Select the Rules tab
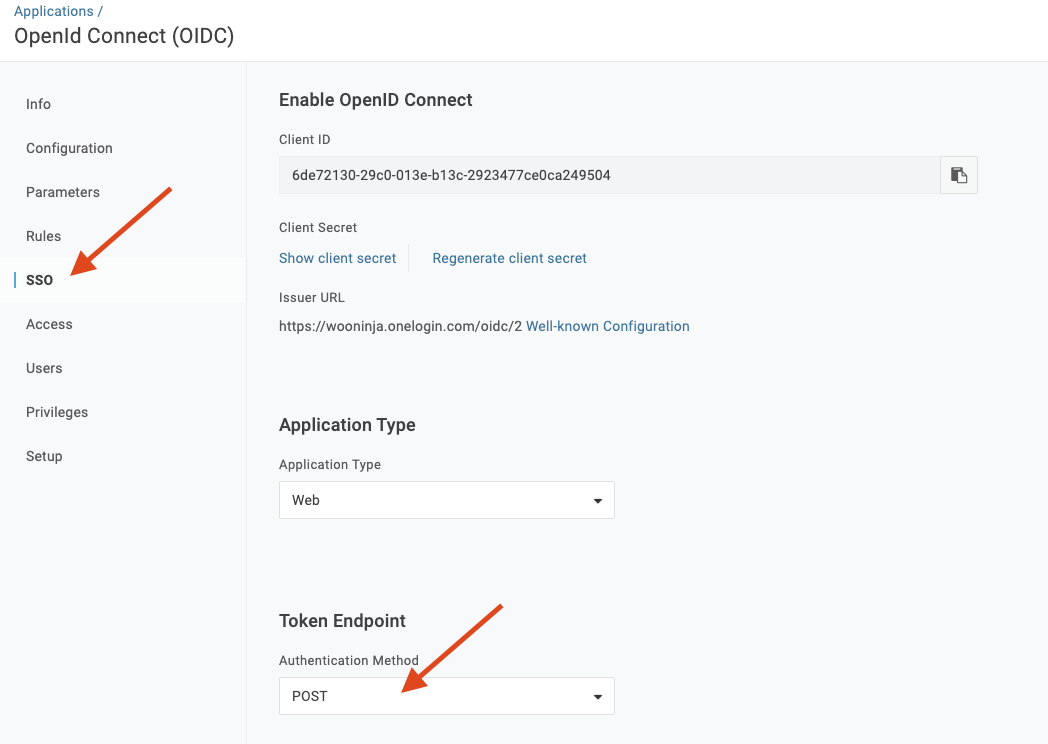The height and width of the screenshot is (744, 1048). 44,236
